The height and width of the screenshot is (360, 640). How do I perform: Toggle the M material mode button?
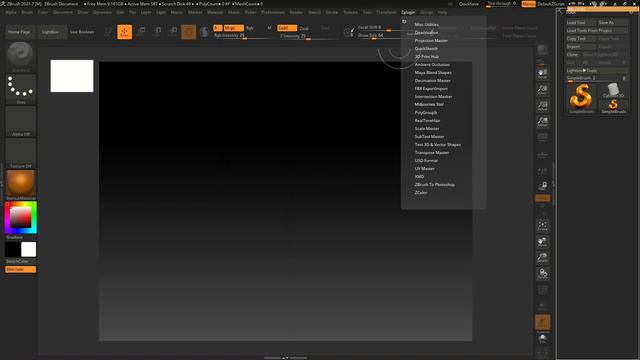click(x=269, y=28)
